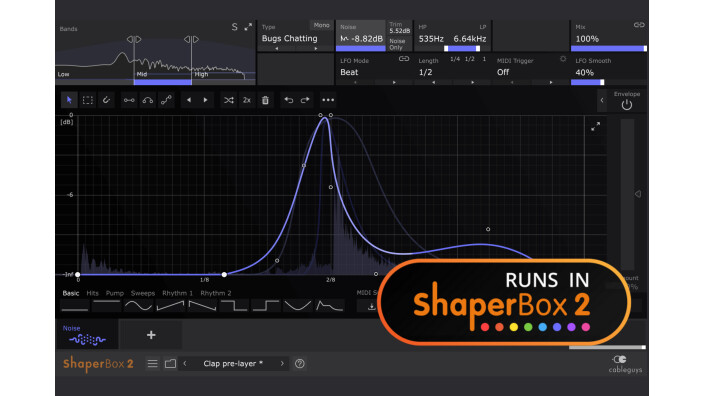Open the Hits waveform tab
The width and height of the screenshot is (704, 396).
click(92, 293)
